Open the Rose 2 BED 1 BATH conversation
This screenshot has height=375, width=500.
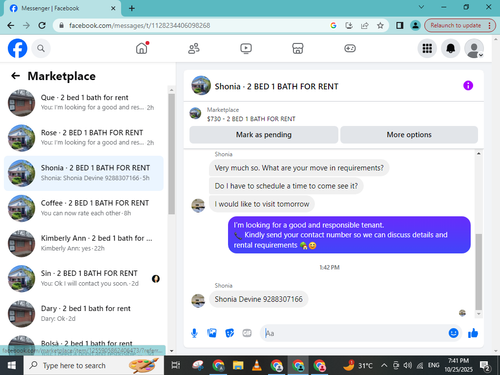pos(83,138)
